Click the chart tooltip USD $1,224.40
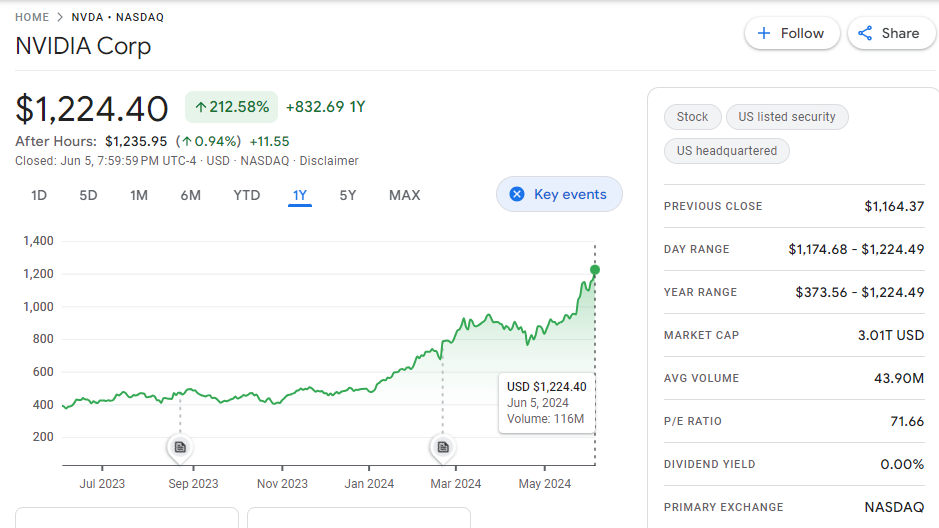The height and width of the screenshot is (528, 939). click(547, 387)
